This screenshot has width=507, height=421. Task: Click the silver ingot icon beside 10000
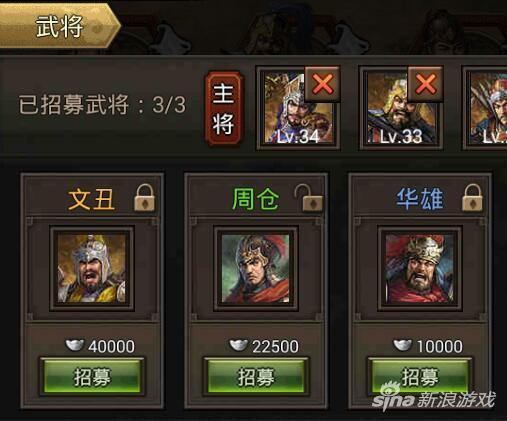403,345
